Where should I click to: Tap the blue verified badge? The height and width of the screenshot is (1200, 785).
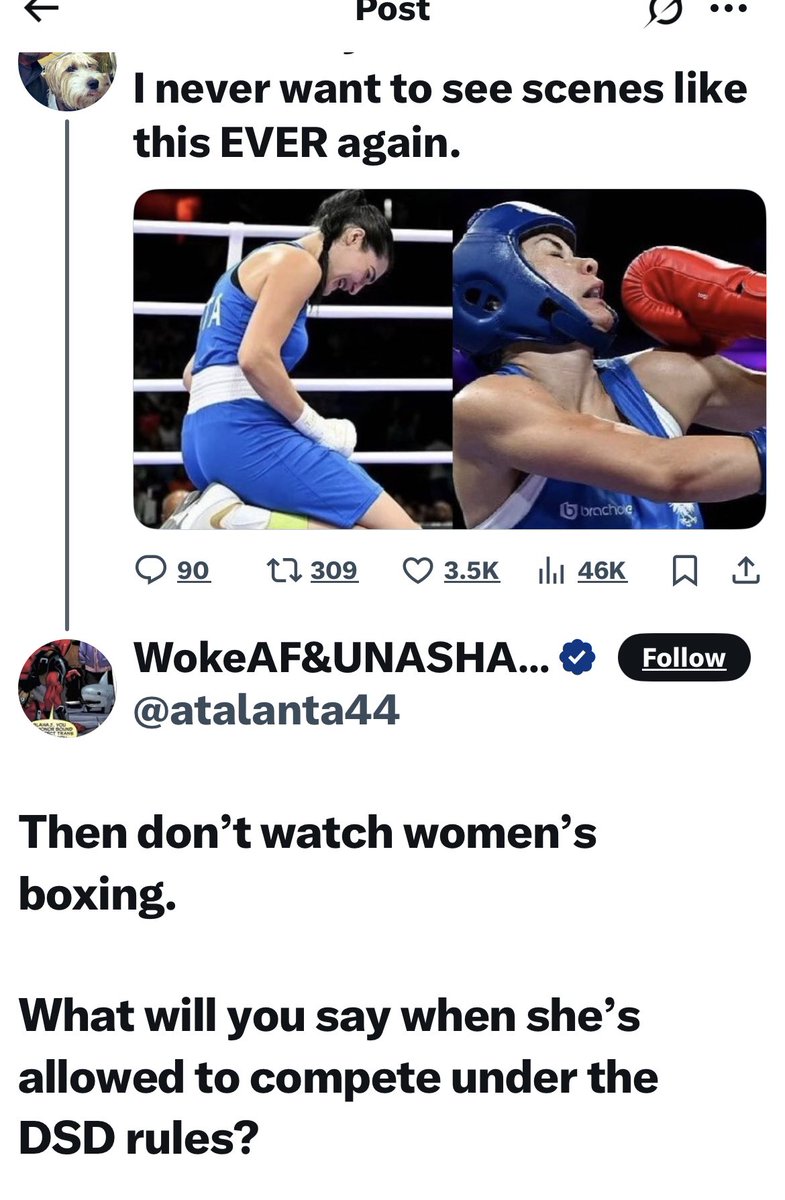click(x=578, y=657)
